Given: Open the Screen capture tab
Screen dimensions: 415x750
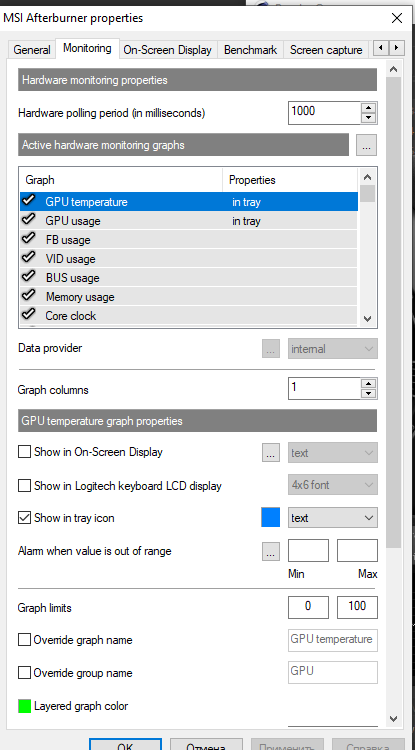Looking at the screenshot, I should (327, 50).
